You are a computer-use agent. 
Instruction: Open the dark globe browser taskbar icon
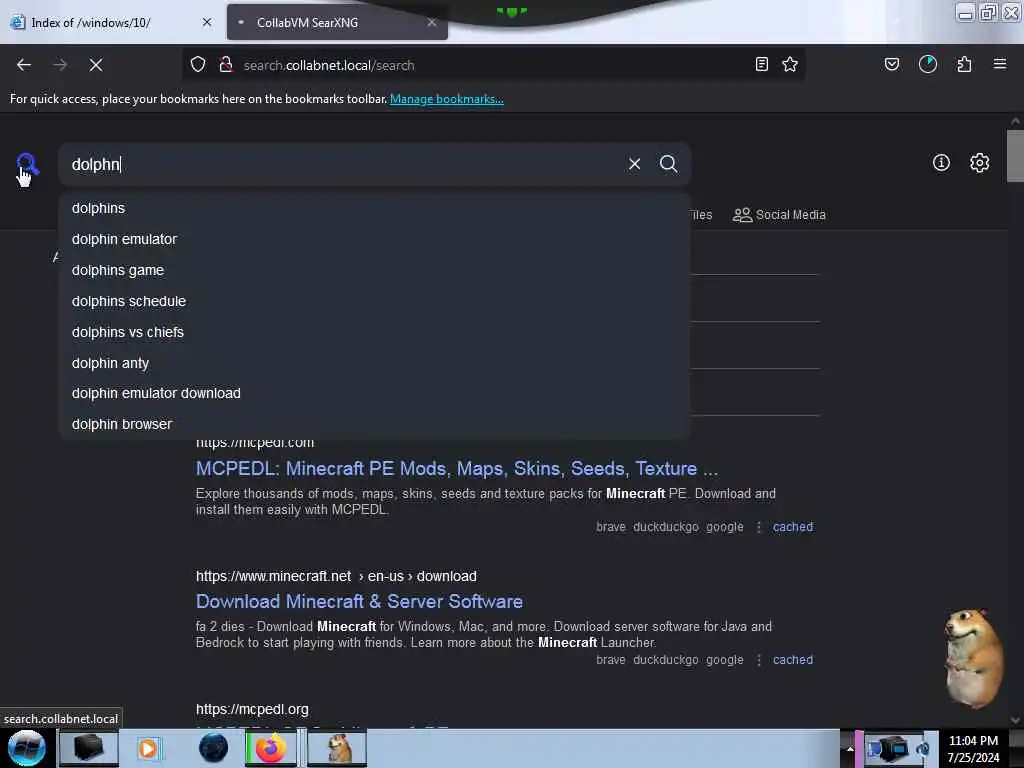click(214, 748)
